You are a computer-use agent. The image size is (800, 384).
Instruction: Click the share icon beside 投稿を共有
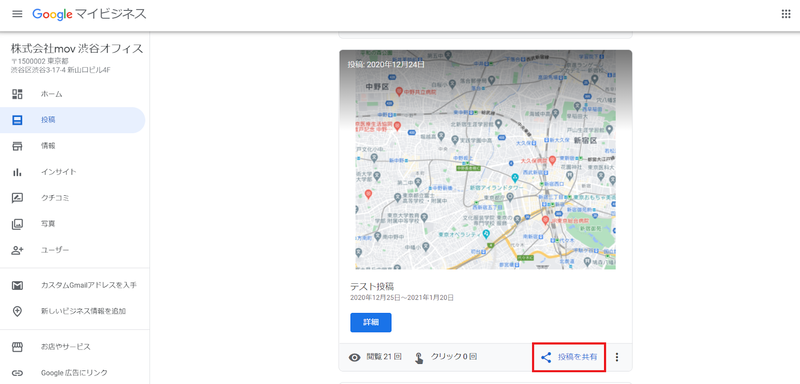pos(546,357)
